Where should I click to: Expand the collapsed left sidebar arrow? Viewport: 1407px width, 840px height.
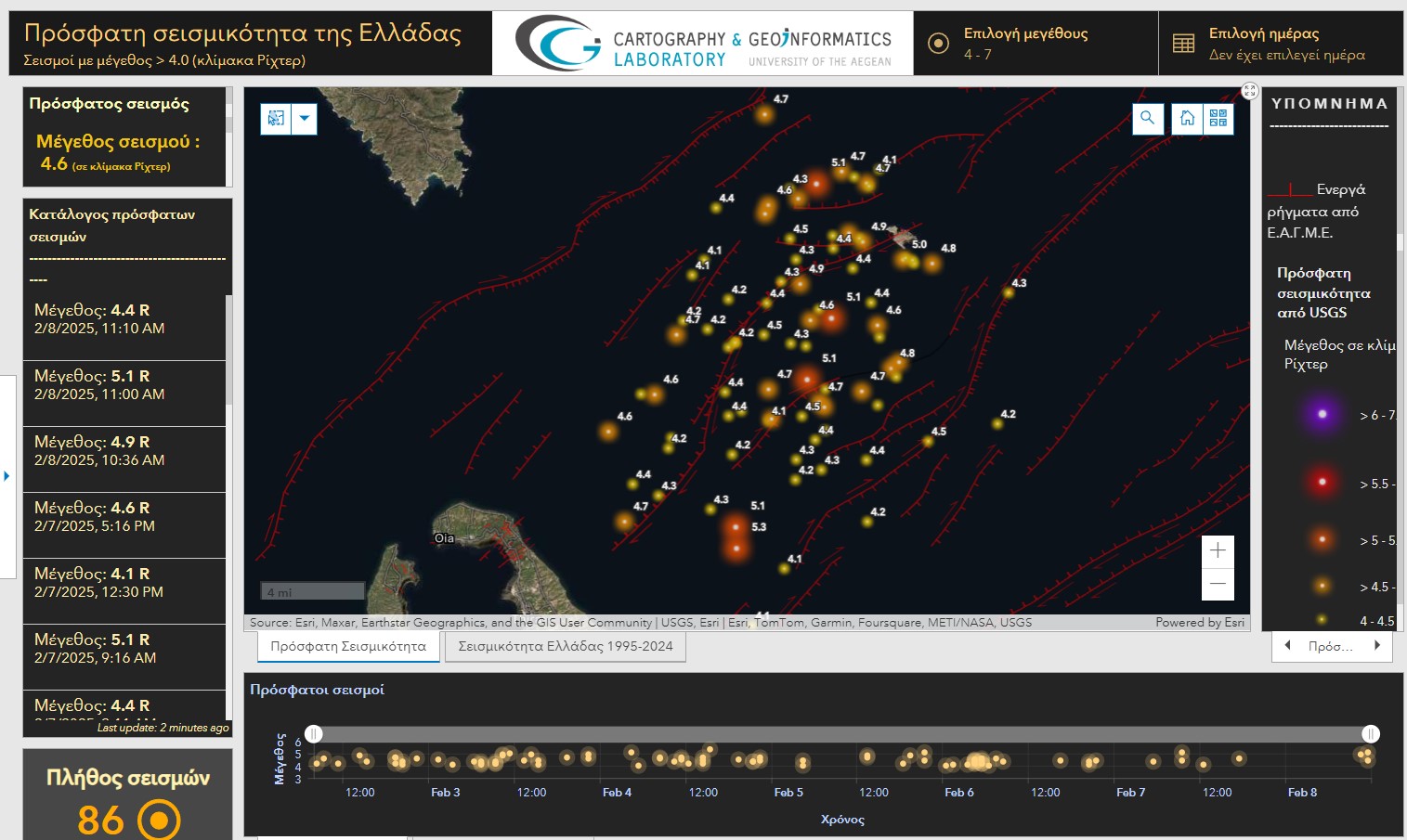pos(7,476)
